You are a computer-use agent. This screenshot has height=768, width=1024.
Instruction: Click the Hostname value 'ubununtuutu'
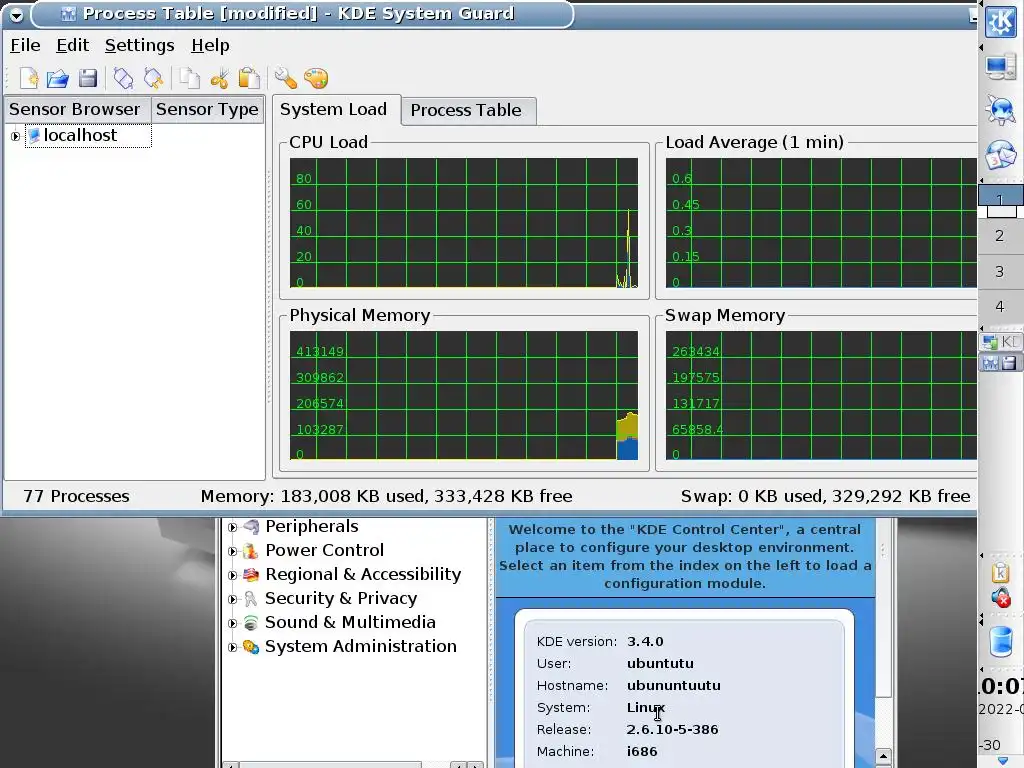point(674,686)
